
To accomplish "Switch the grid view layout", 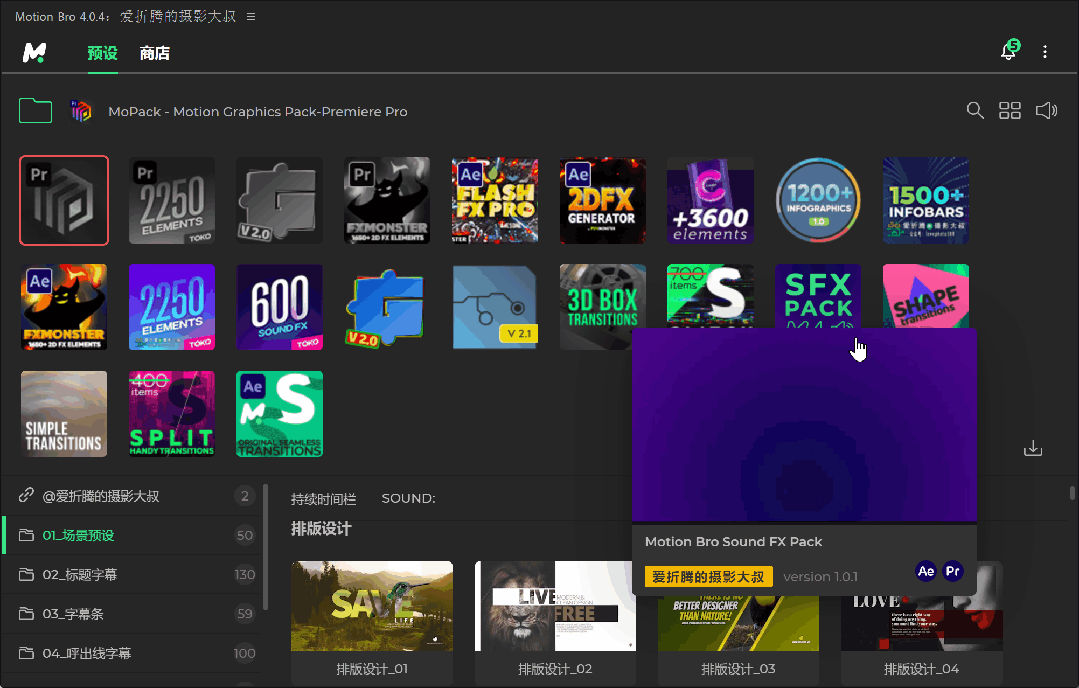I will [1009, 110].
